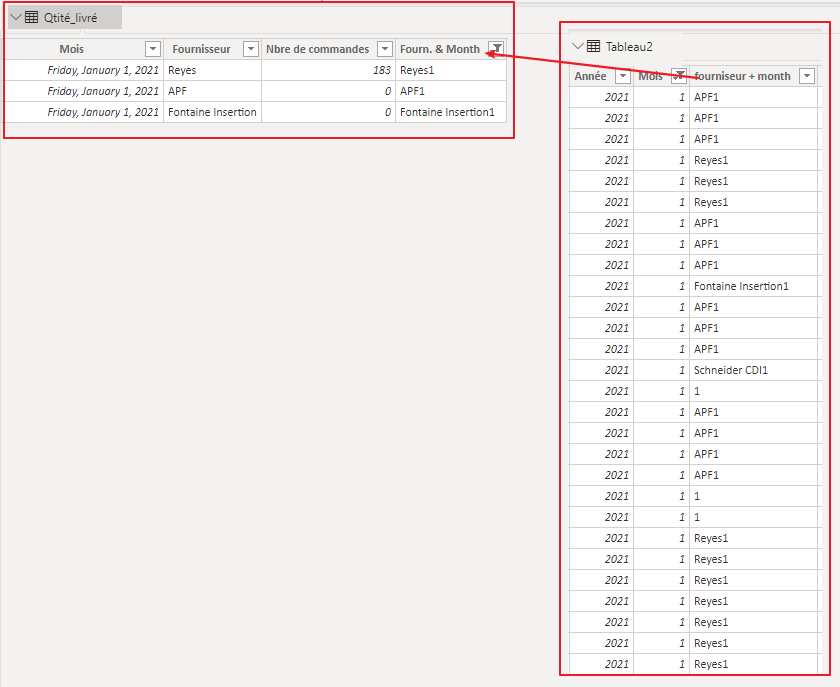Open the Fourn. & Month filter icon
The width and height of the screenshot is (840, 687).
(x=497, y=49)
